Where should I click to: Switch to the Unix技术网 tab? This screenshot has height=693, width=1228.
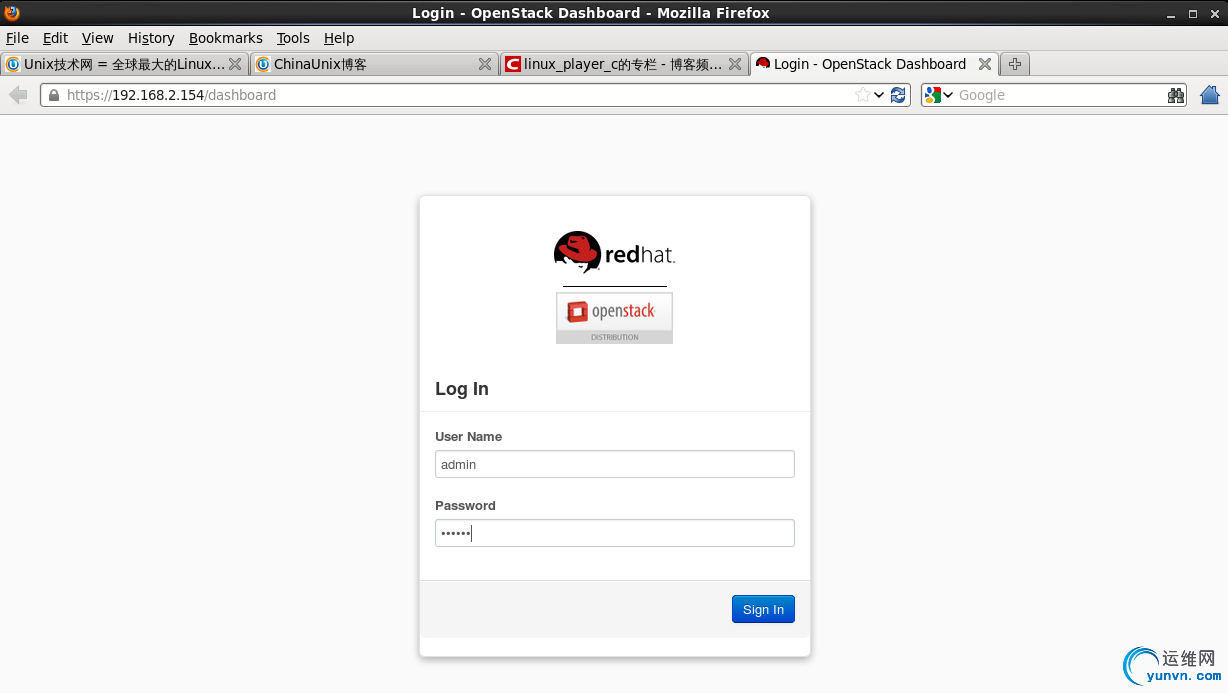[x=124, y=64]
